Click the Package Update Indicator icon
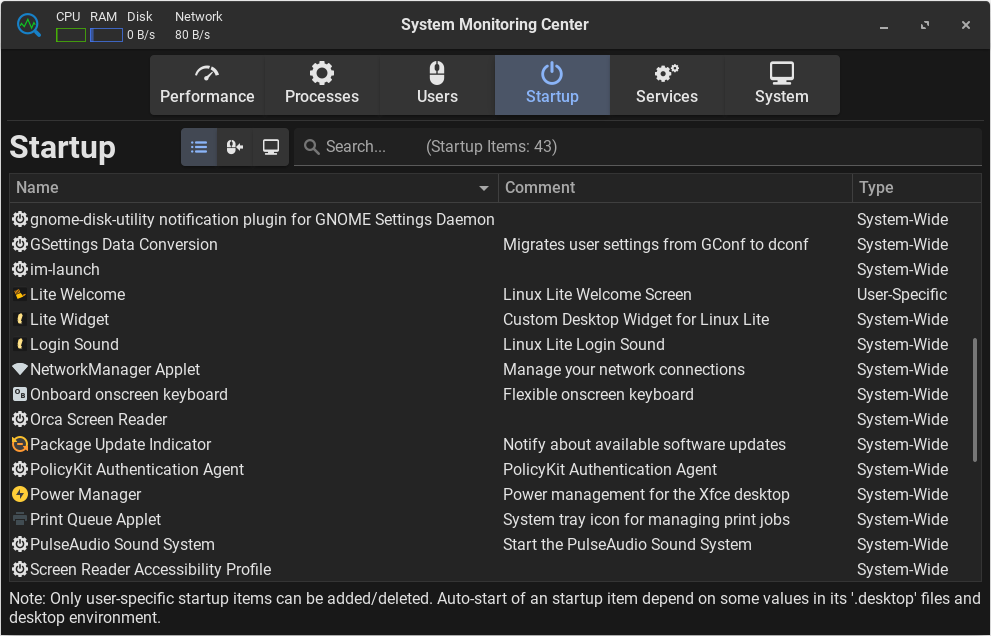 pyautogui.click(x=19, y=445)
